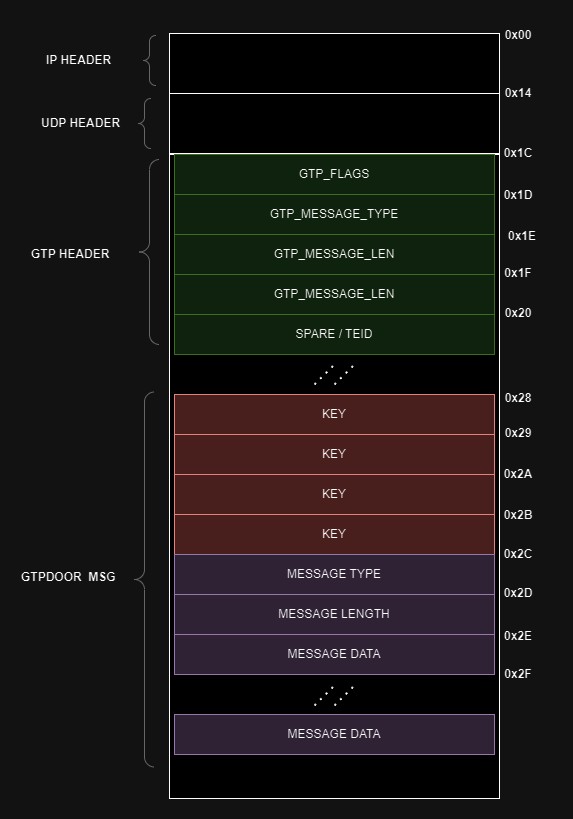Click the curly brace beside GTP HEADER
The image size is (573, 819).
pos(149,252)
